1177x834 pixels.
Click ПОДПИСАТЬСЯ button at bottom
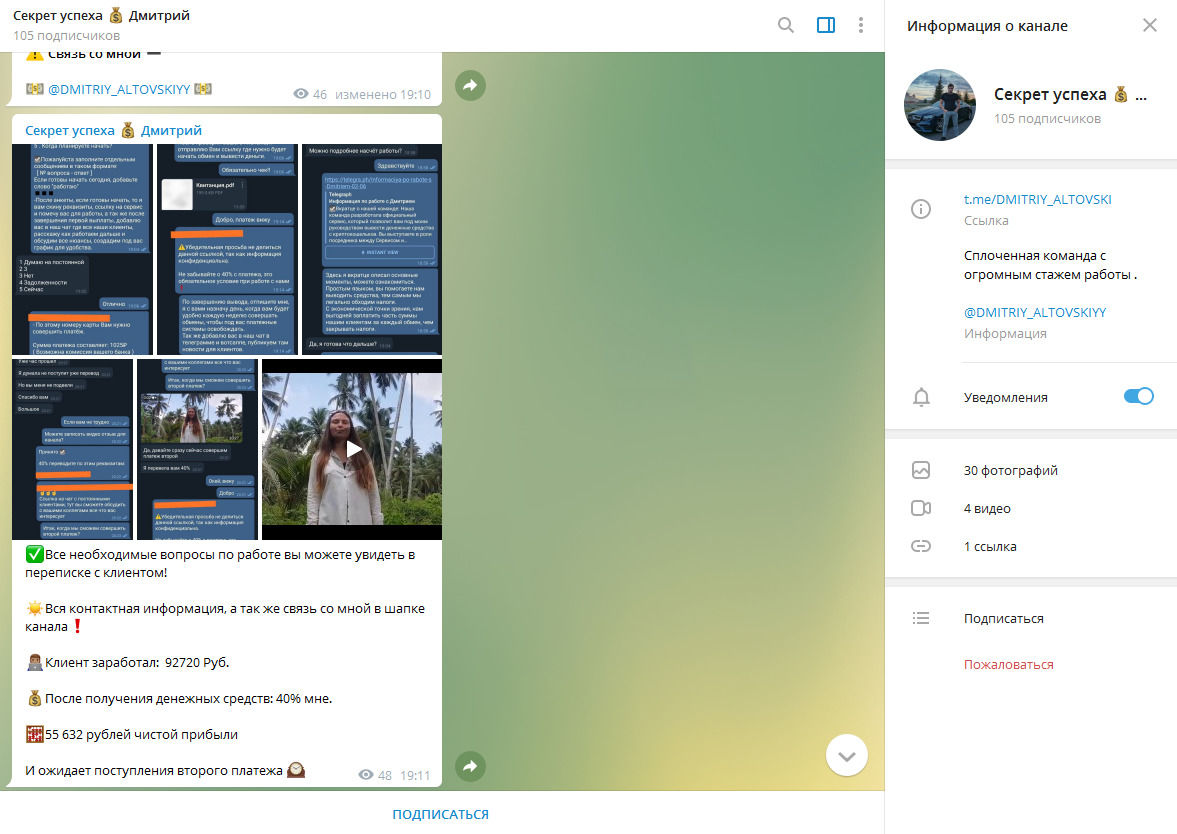[441, 814]
